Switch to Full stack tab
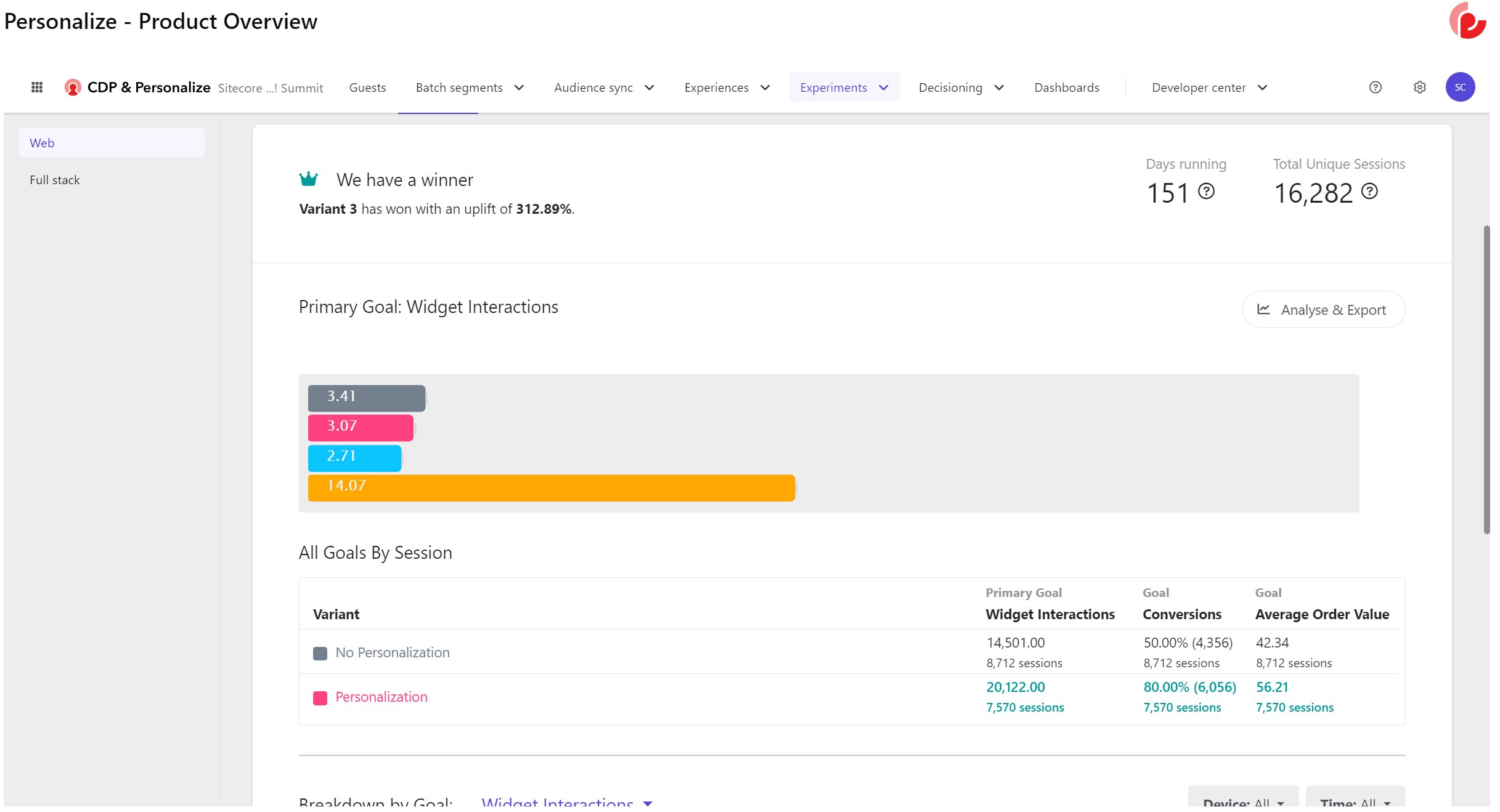Screen dimensions: 1500x812 coord(55,180)
